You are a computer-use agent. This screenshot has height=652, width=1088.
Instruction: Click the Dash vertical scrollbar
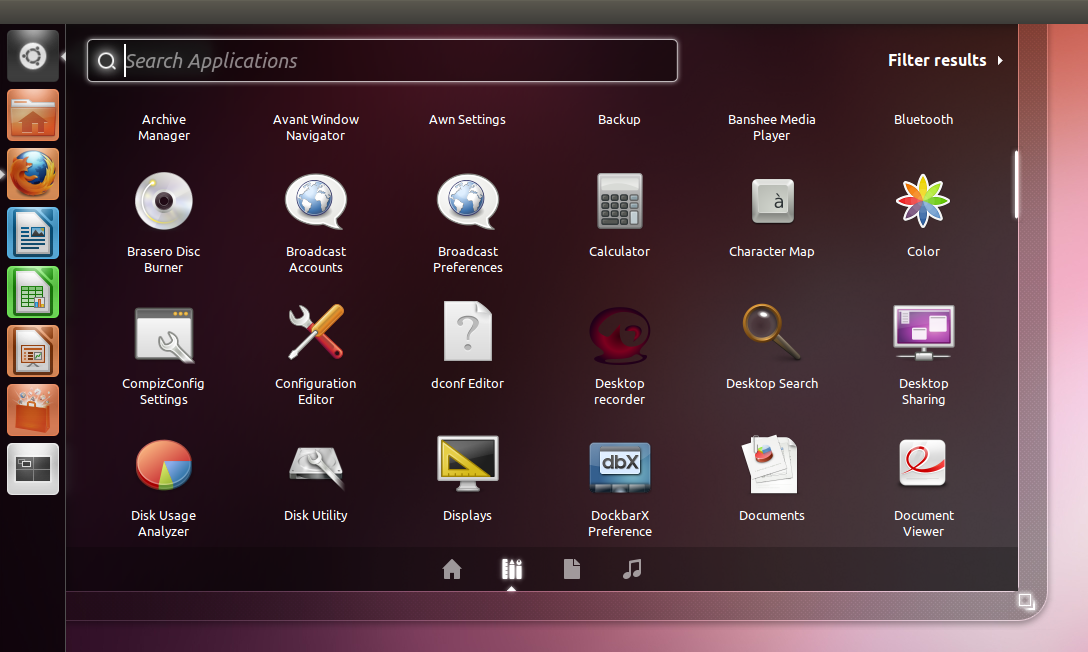click(1017, 185)
